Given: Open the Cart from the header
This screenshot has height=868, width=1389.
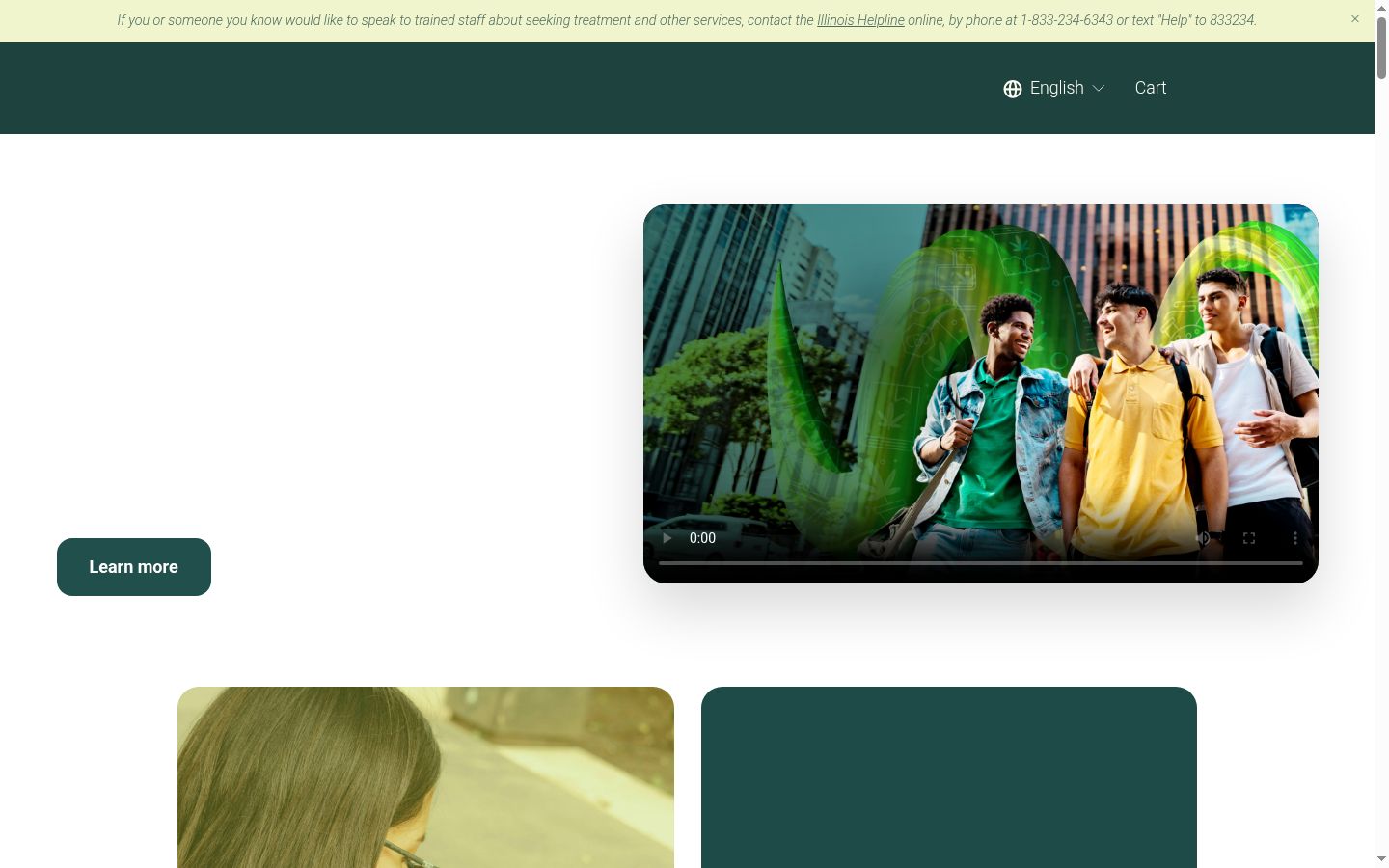Looking at the screenshot, I should pyautogui.click(x=1151, y=88).
